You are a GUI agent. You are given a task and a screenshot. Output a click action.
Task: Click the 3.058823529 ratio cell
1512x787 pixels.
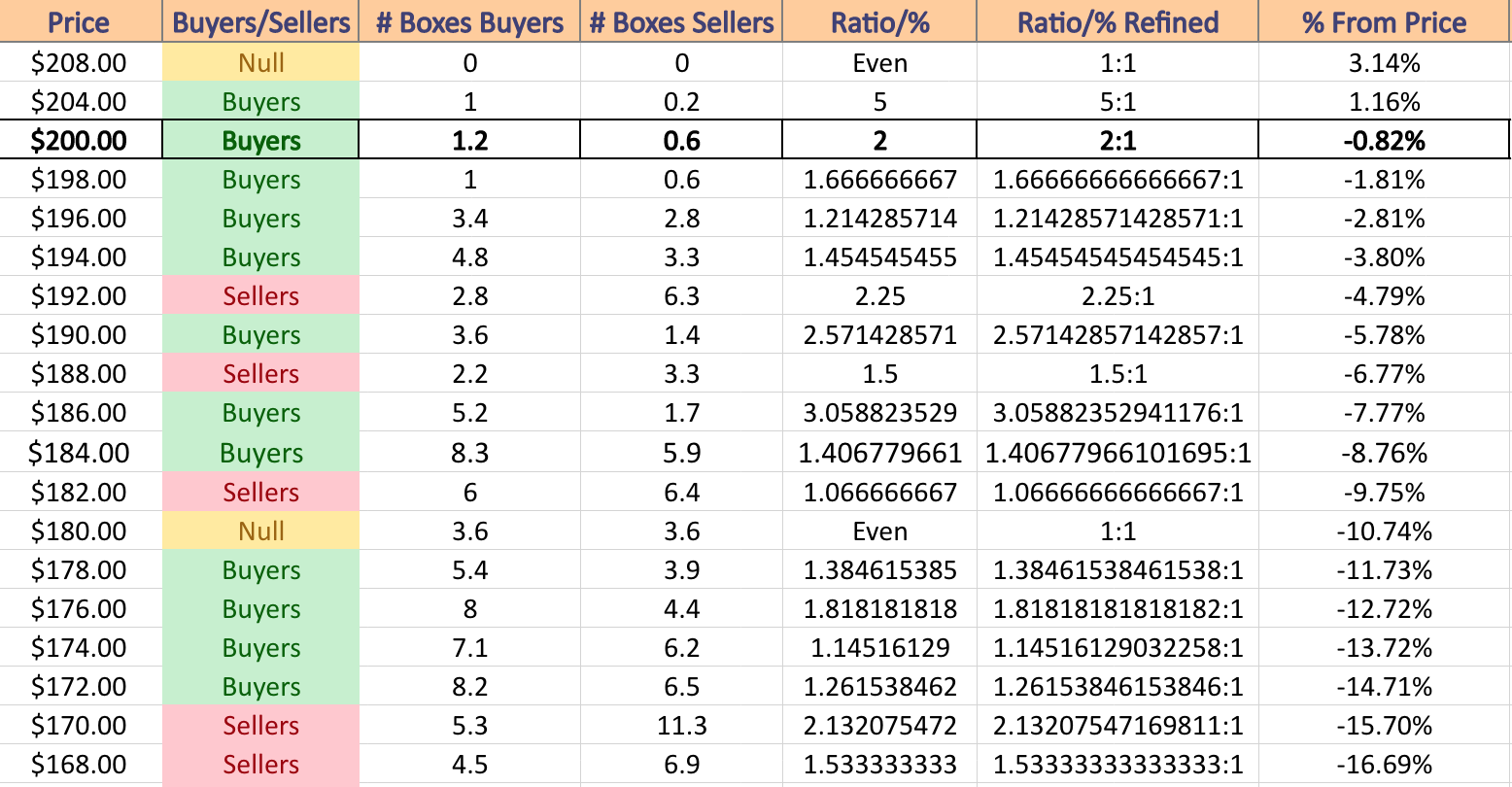pyautogui.click(x=880, y=413)
